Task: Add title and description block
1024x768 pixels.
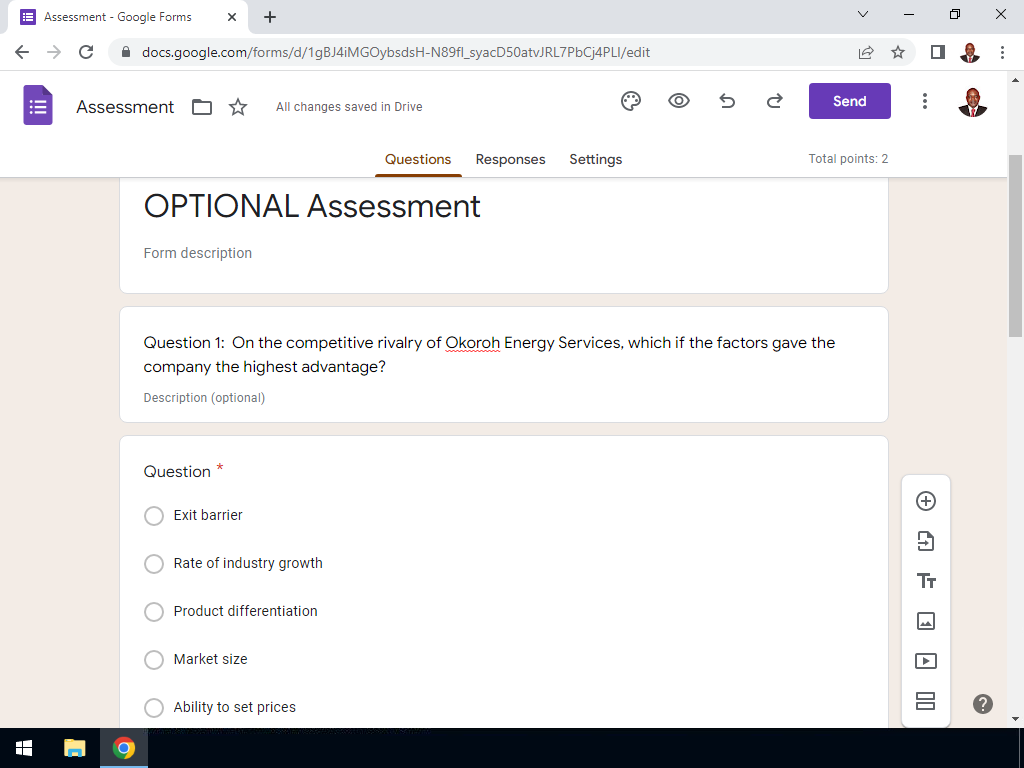Action: pos(925,581)
